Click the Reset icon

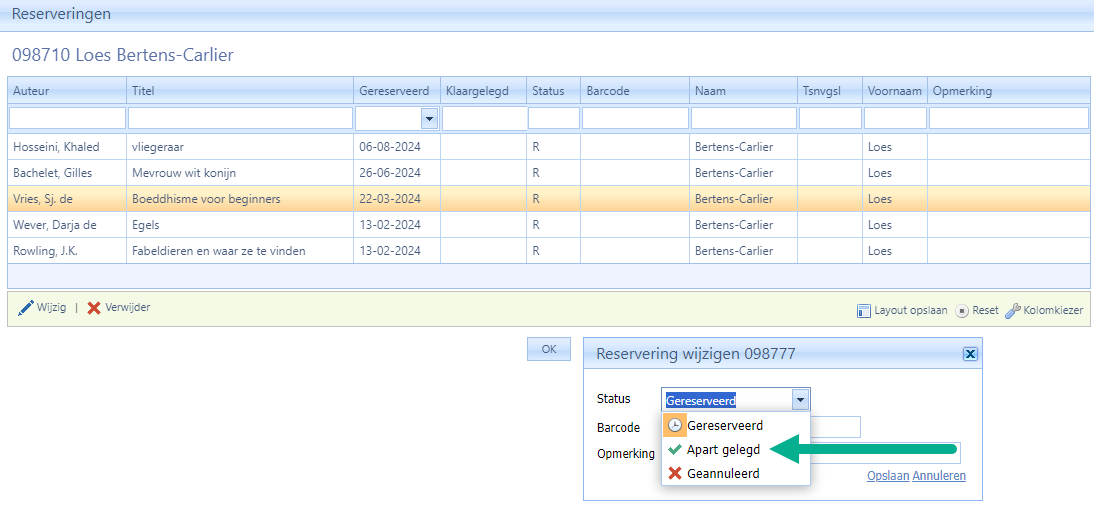962,311
